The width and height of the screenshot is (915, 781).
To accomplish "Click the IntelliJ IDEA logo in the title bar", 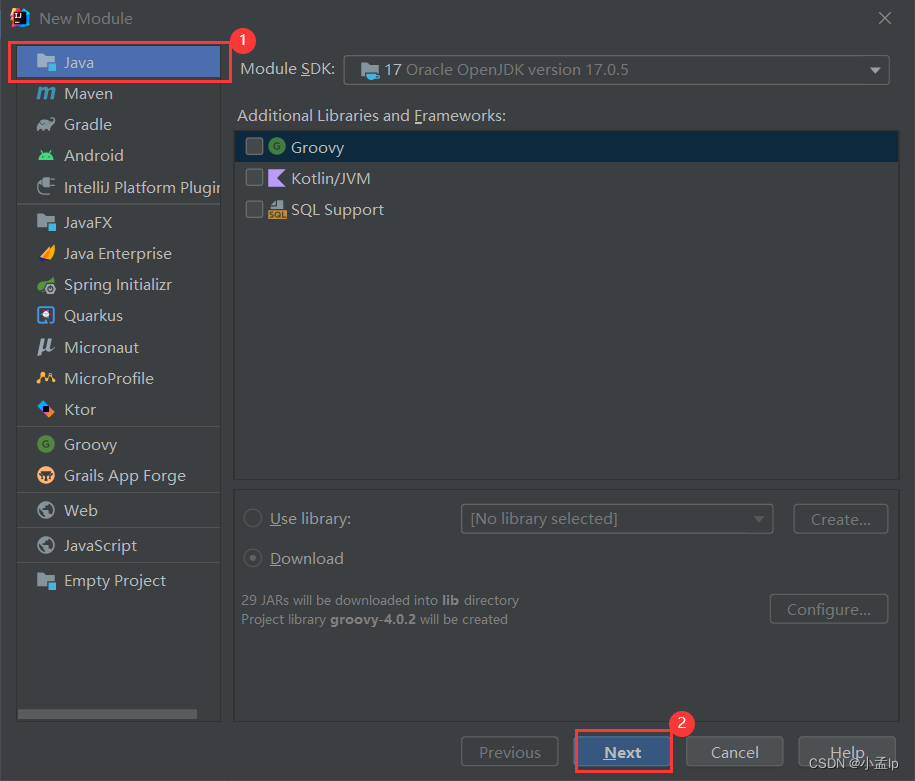I will (20, 18).
